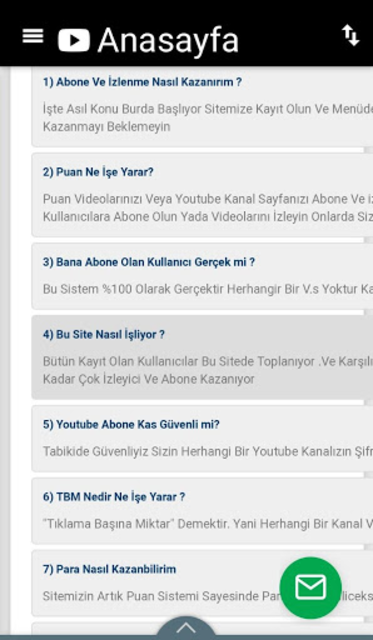Image resolution: width=373 pixels, height=640 pixels.
Task: Open "Abone Ve İzlenme Nasıl Kazanırım ?" question
Action: click(x=142, y=82)
